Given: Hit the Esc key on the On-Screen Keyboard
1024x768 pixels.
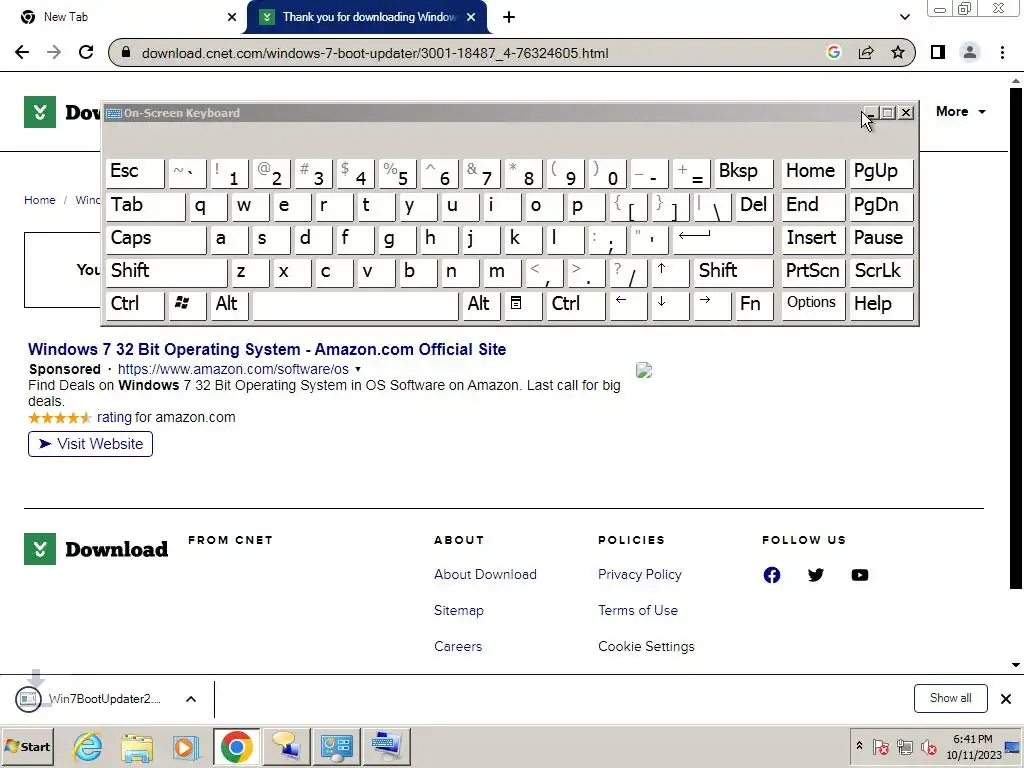Looking at the screenshot, I should point(135,173).
